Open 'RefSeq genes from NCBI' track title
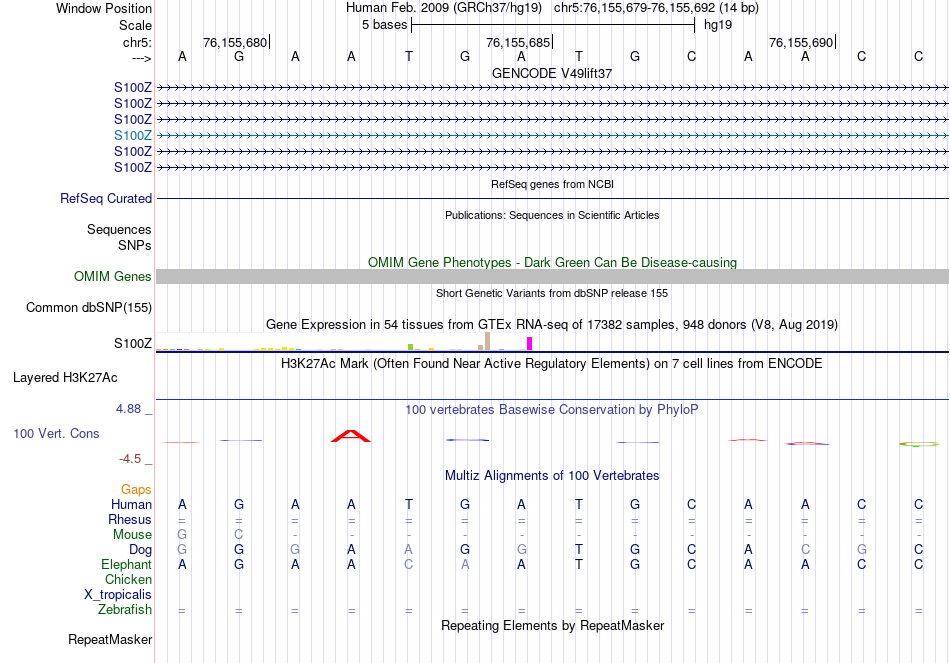The image size is (950, 663). [x=552, y=184]
